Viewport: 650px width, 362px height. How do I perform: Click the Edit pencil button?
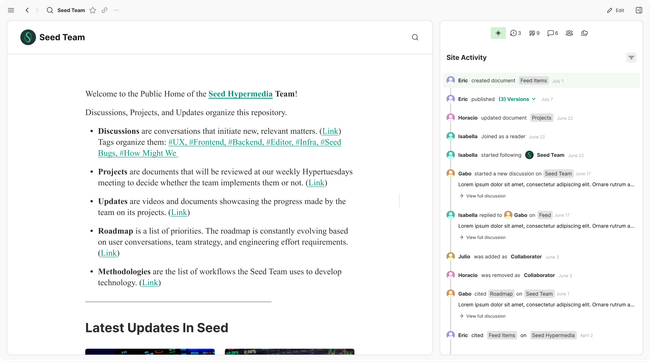click(616, 10)
